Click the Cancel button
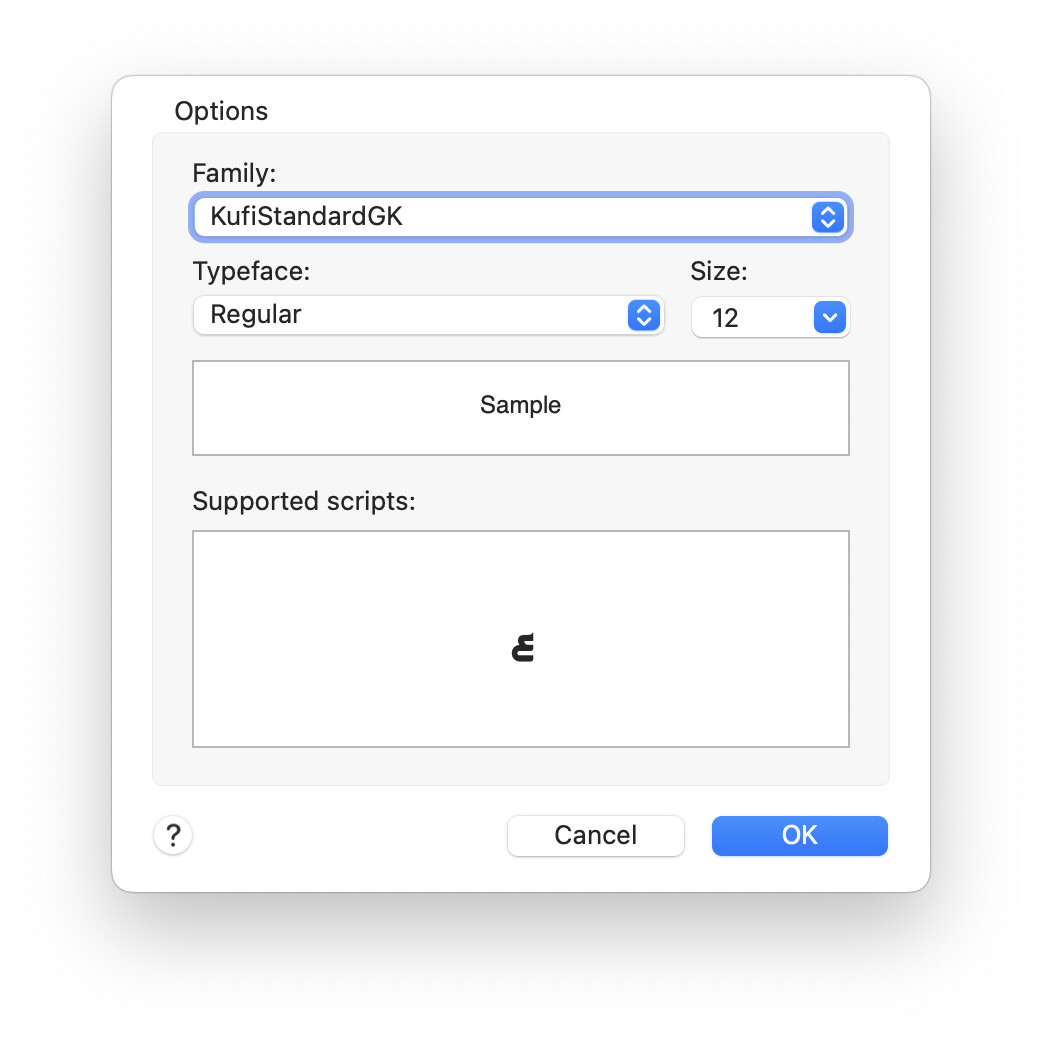 pyautogui.click(x=595, y=835)
